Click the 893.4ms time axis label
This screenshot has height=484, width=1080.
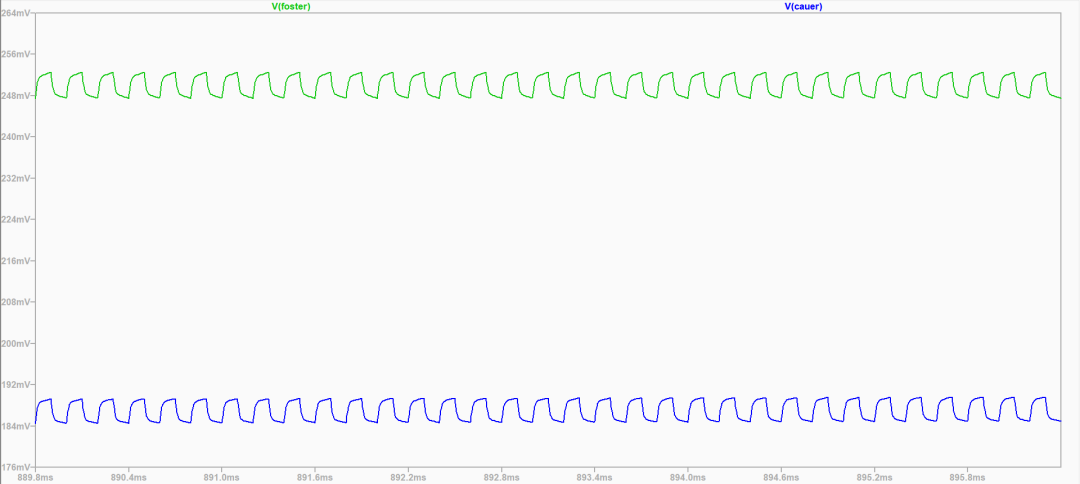tap(595, 477)
